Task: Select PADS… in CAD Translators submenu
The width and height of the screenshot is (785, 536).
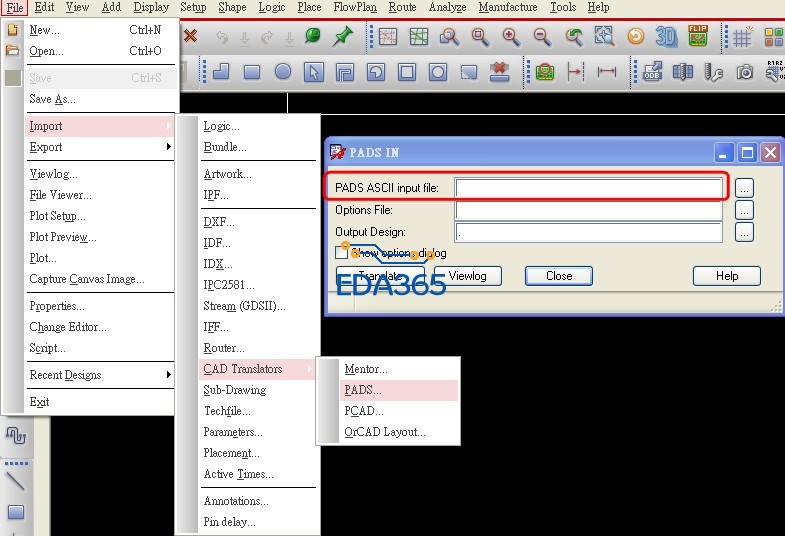Action: tap(399, 390)
